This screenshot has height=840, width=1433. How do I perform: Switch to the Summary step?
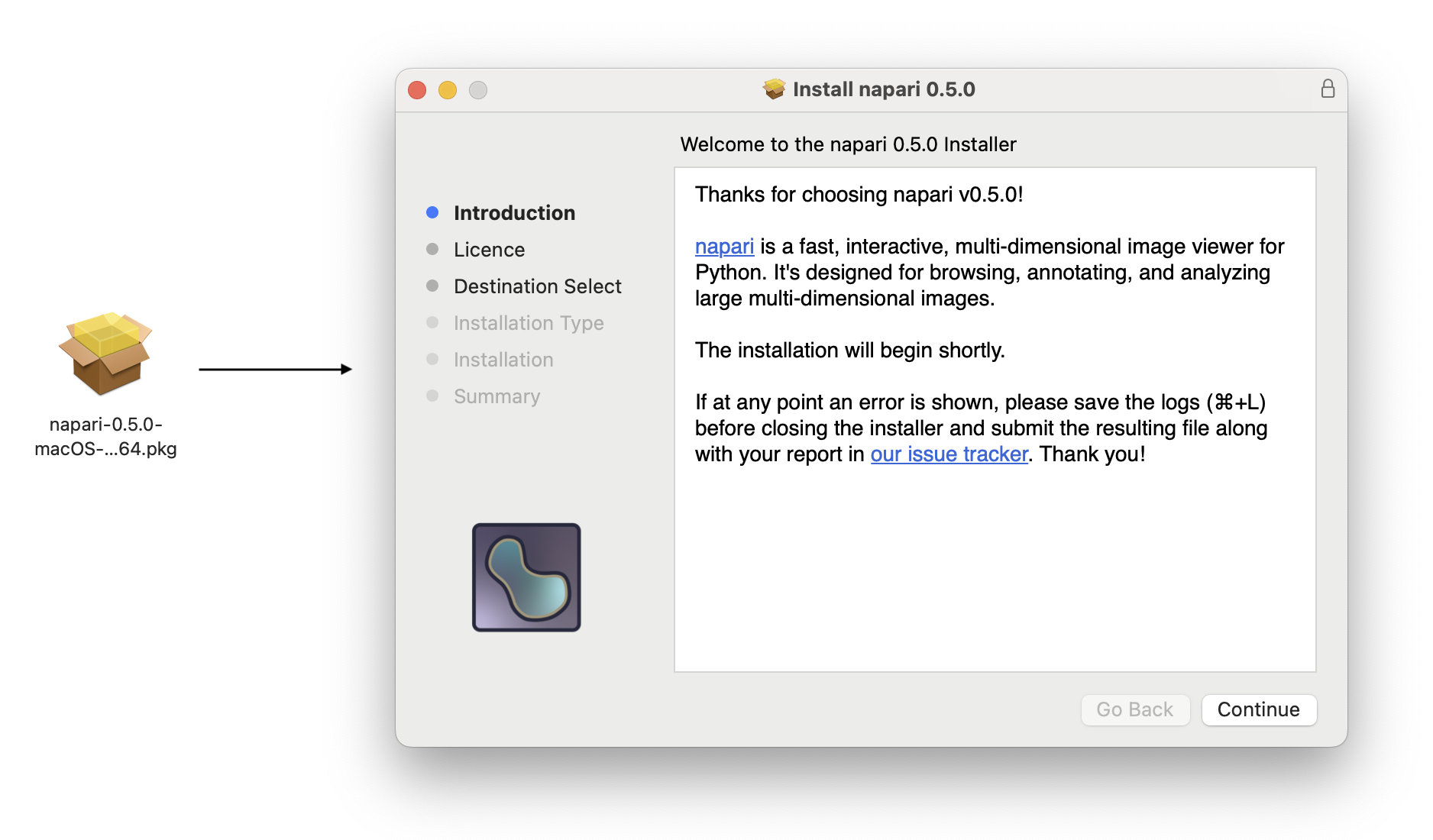click(x=497, y=396)
